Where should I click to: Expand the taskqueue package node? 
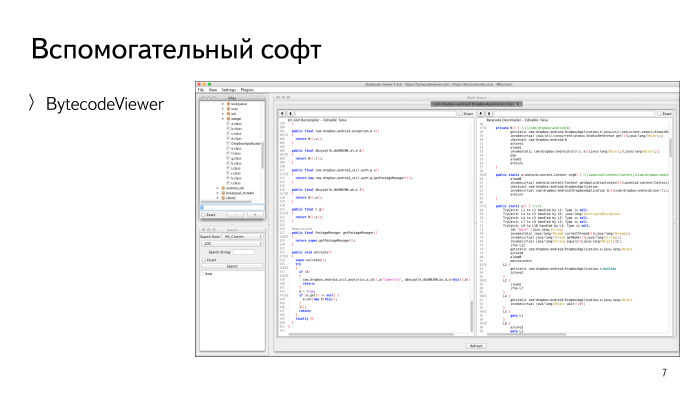(x=223, y=104)
